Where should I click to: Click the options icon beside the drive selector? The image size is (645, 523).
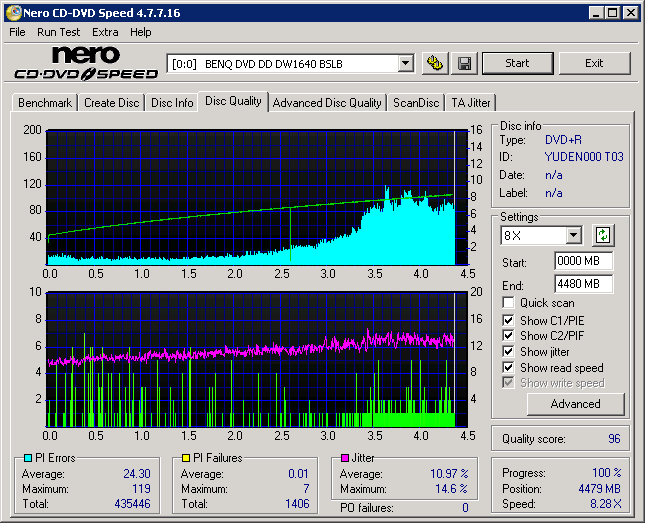435,63
